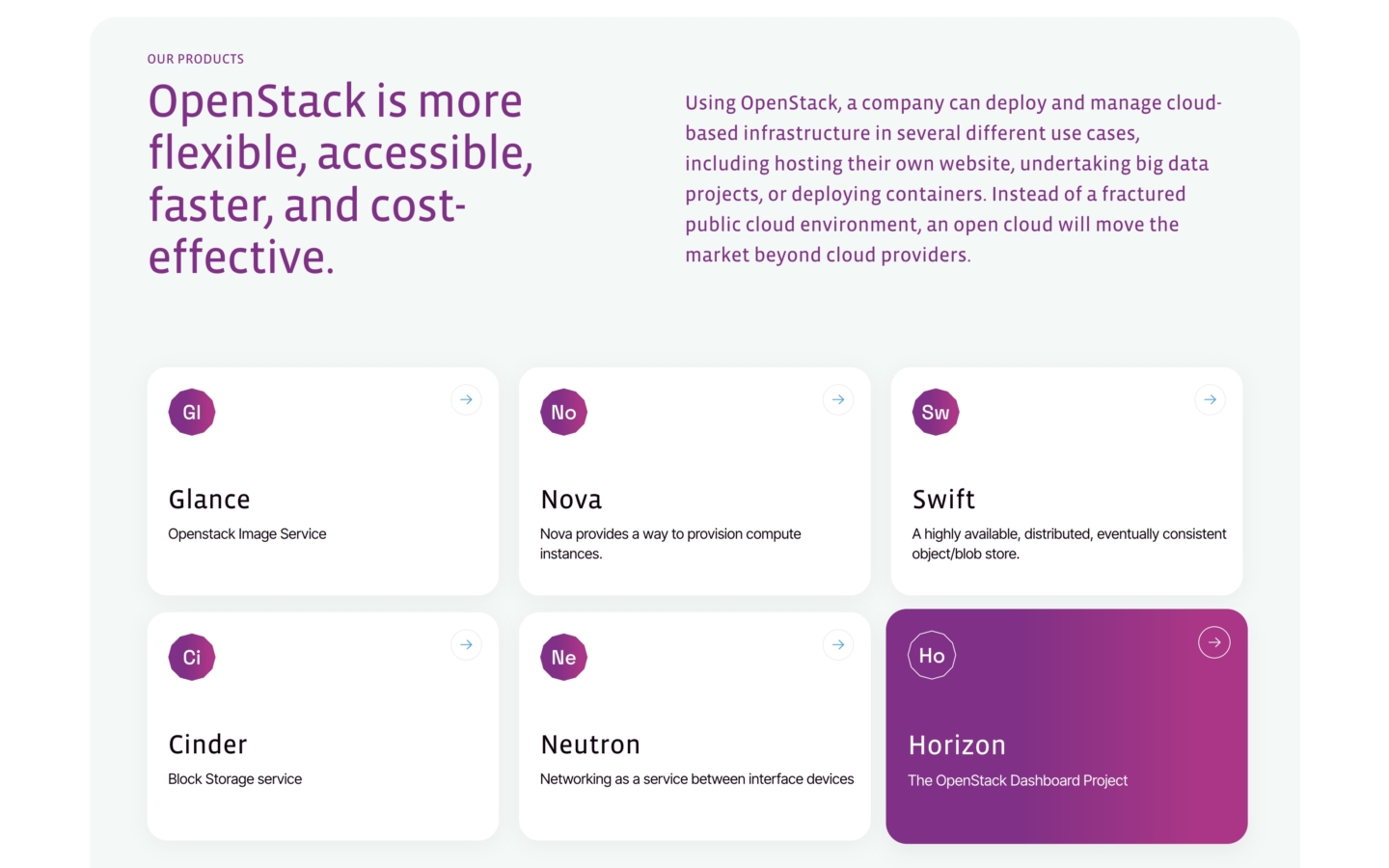
Task: Select the Neutron product title
Action: coord(590,745)
